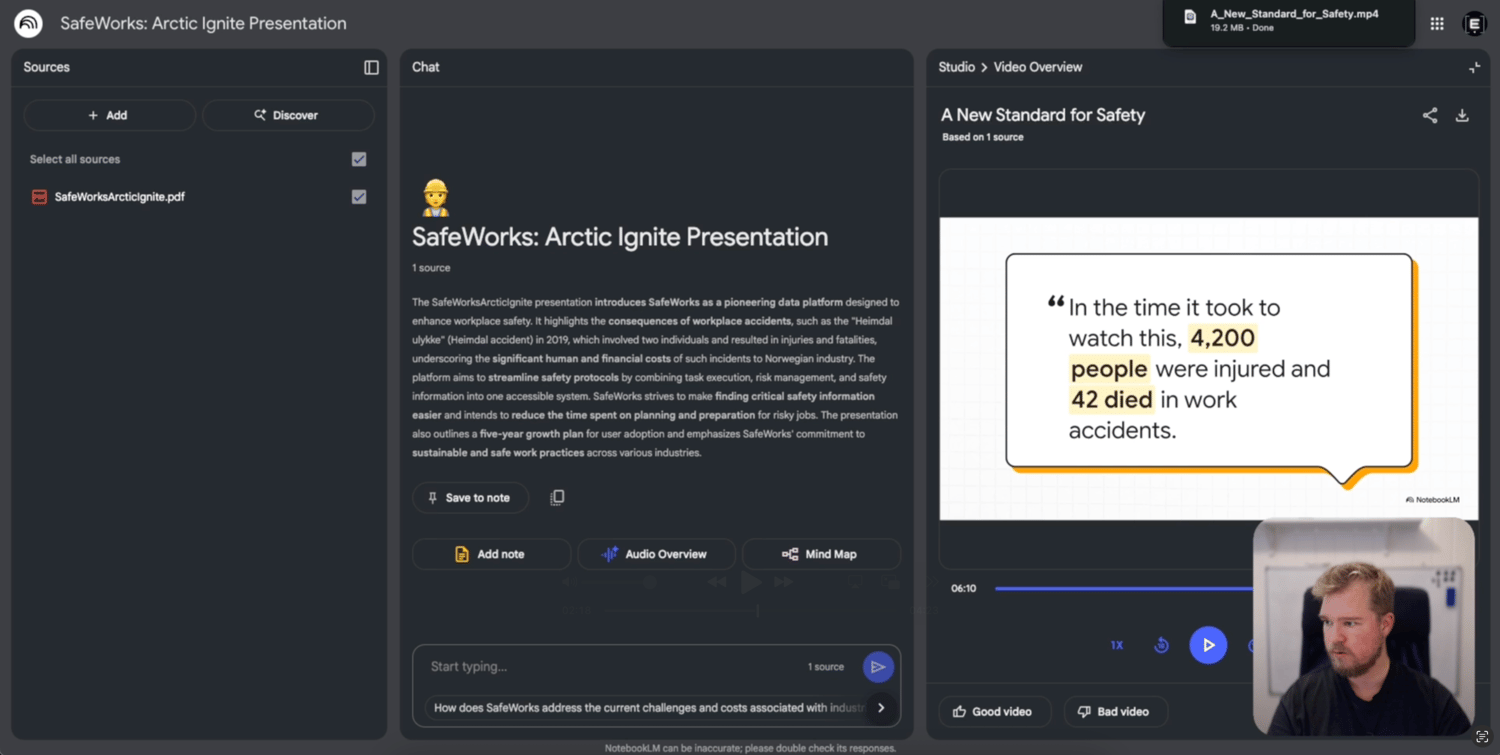Open the Google apps grid
Image resolution: width=1500 pixels, height=755 pixels.
click(x=1437, y=24)
